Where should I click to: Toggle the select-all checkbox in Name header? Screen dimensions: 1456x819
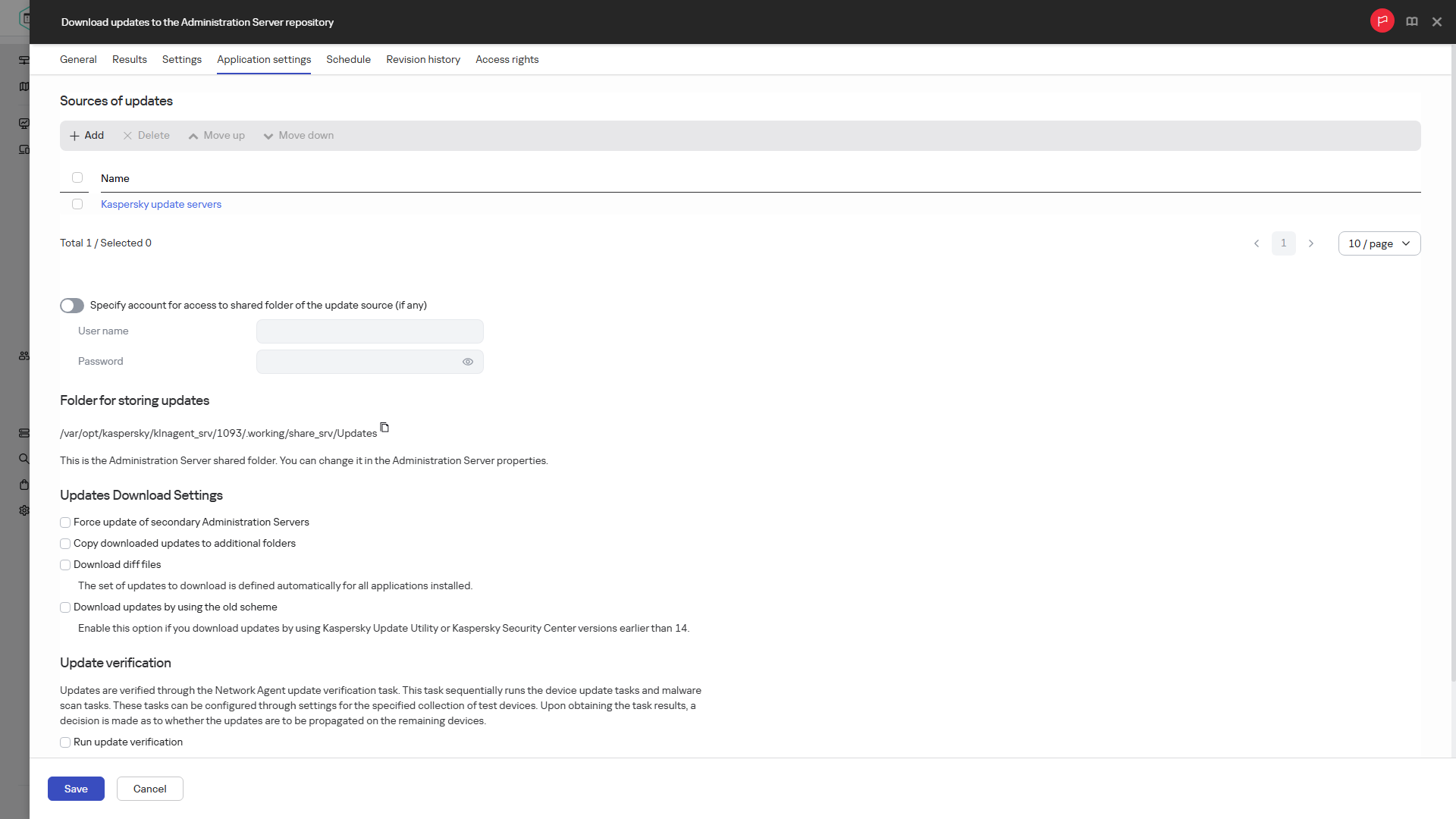(x=77, y=177)
